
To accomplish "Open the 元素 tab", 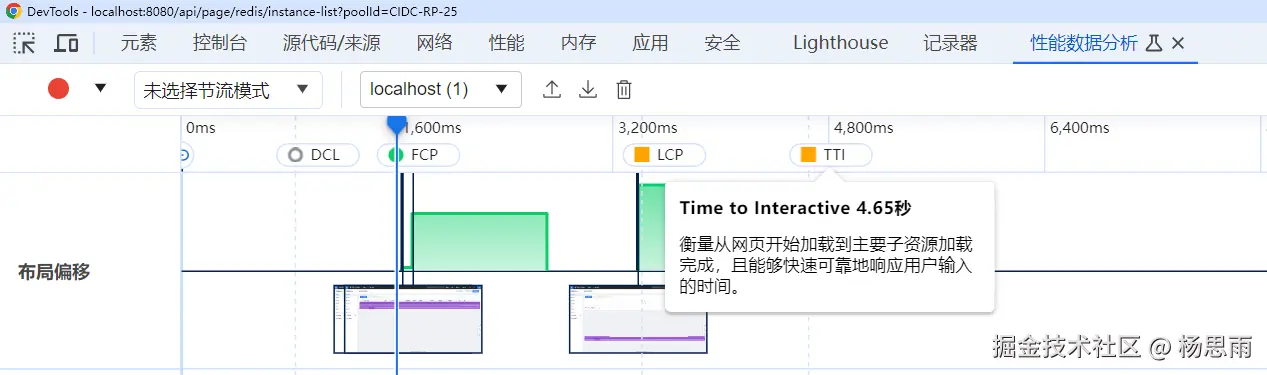I will point(139,43).
